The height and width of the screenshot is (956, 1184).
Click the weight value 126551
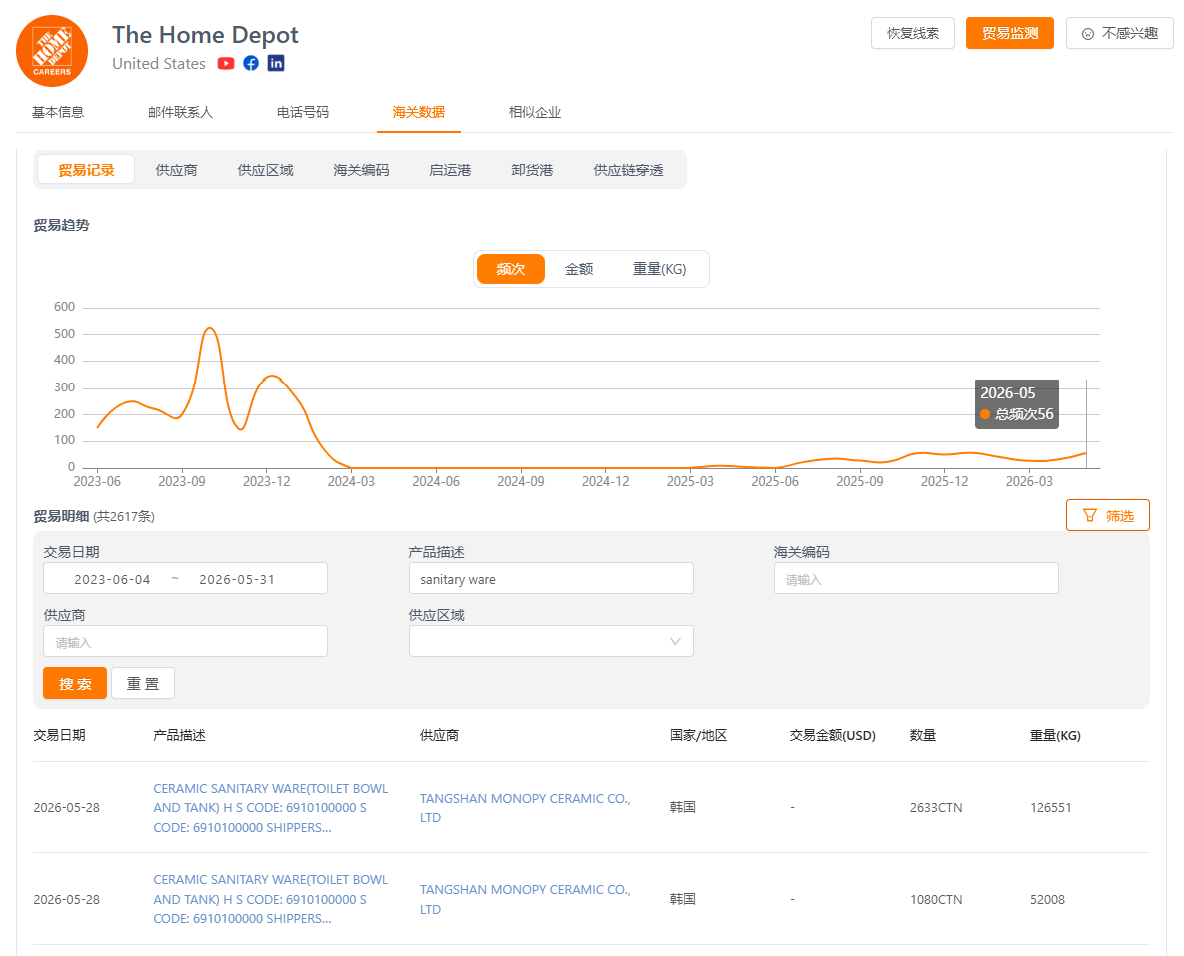(1050, 808)
